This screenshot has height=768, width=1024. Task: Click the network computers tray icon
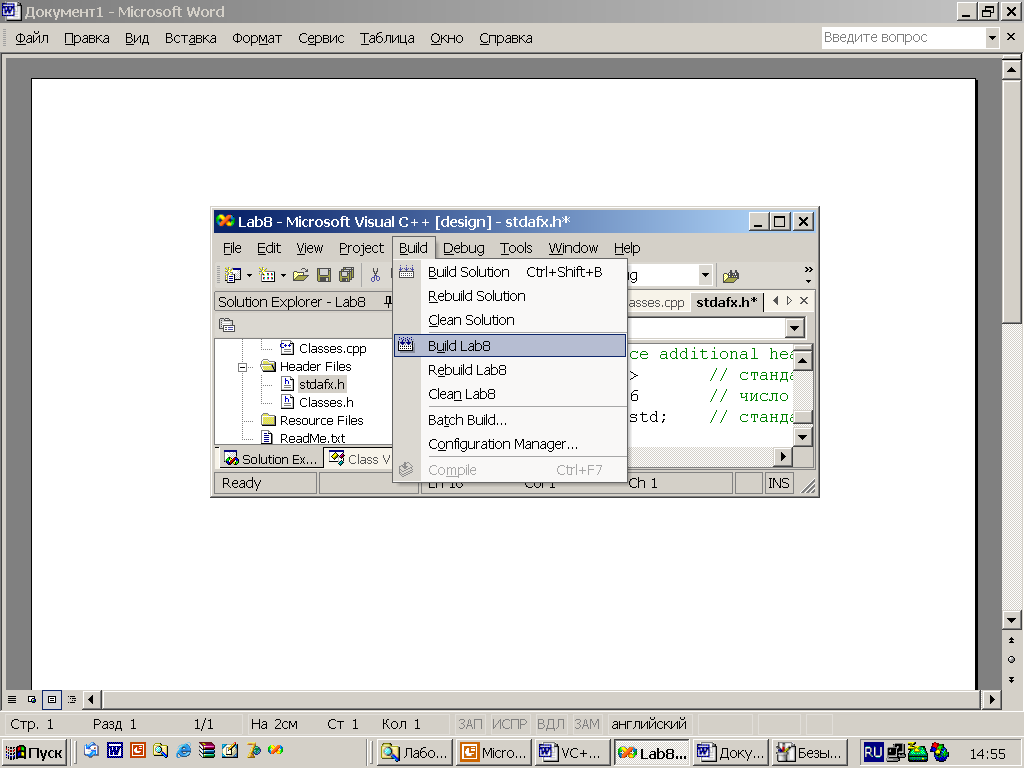click(x=895, y=753)
